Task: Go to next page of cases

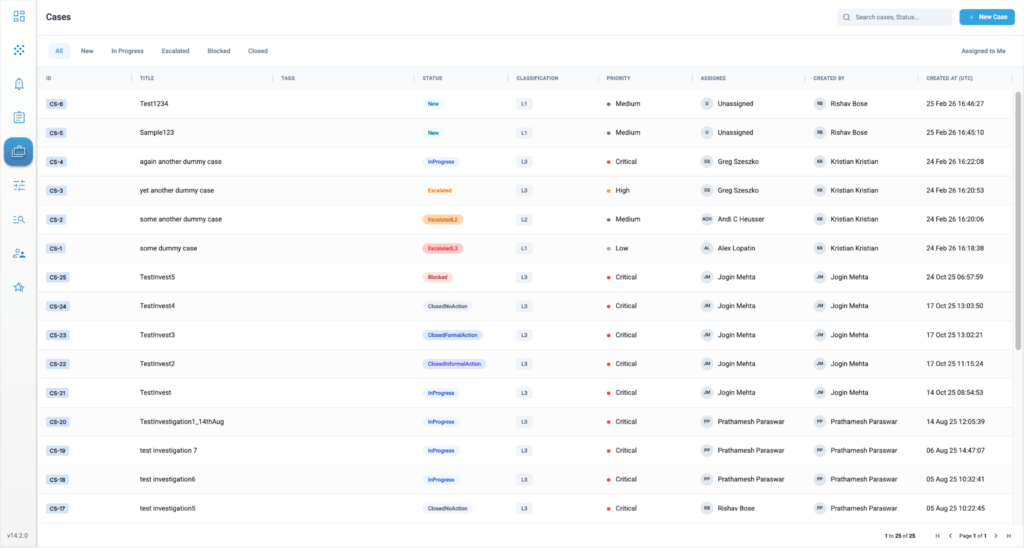Action: (x=996, y=536)
